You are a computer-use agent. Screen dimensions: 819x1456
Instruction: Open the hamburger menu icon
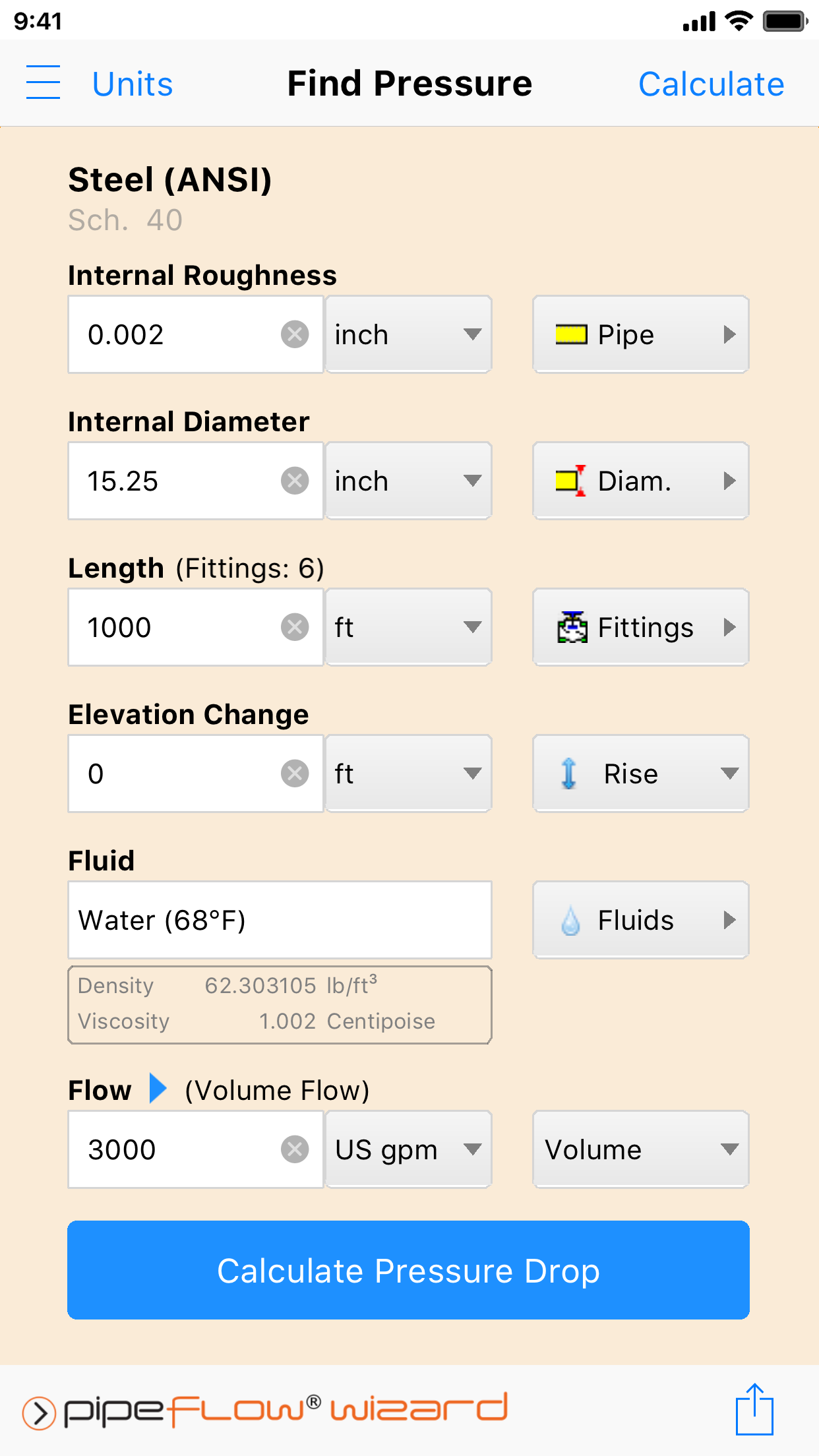pos(42,82)
